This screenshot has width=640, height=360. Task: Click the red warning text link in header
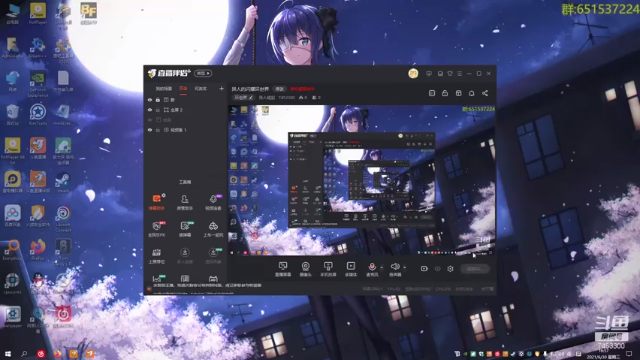[x=302, y=89]
